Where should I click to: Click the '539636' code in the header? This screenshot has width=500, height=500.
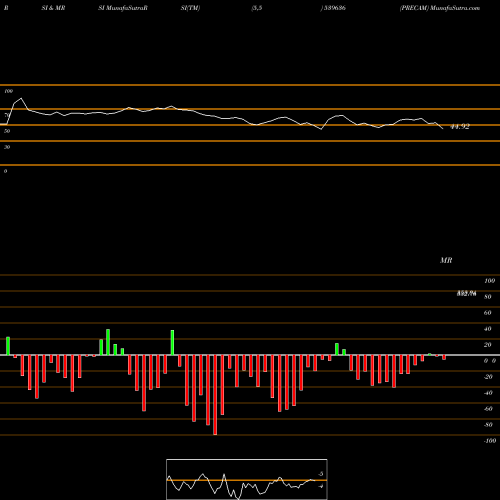point(334,8)
